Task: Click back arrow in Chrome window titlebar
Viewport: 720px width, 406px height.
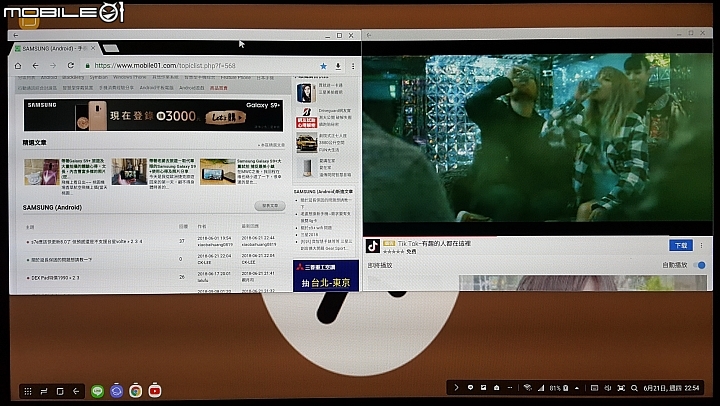Action: (16, 35)
